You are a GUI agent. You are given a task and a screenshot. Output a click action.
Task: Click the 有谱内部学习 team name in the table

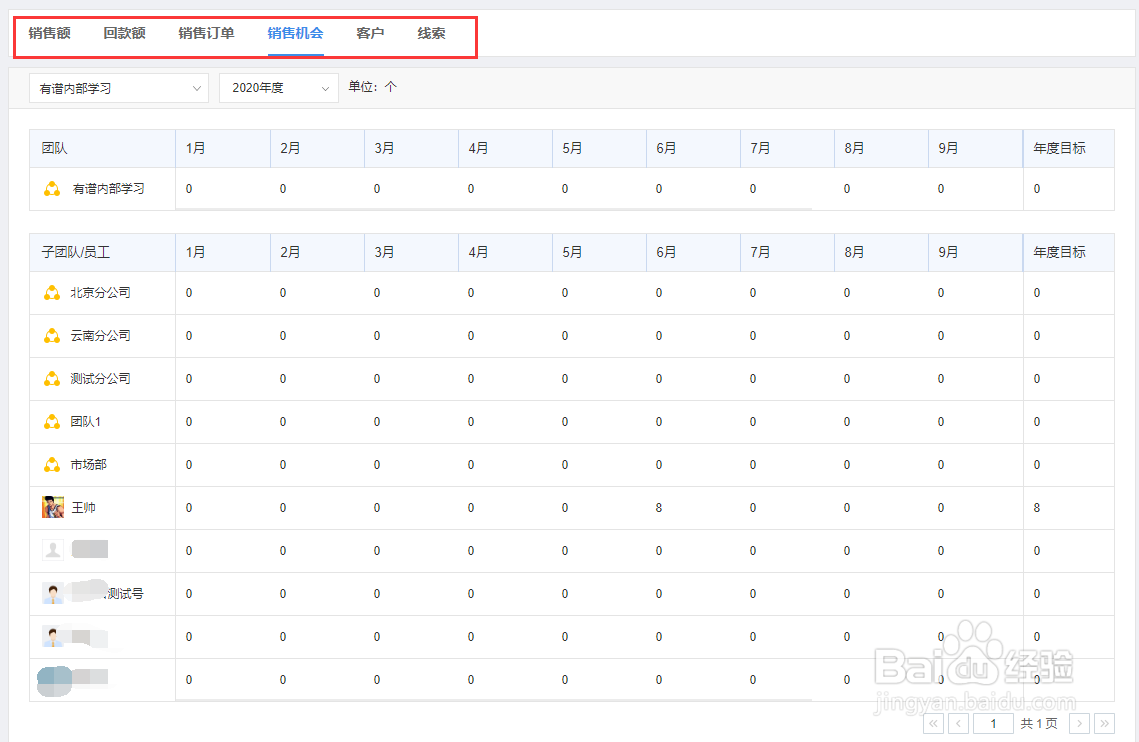109,189
